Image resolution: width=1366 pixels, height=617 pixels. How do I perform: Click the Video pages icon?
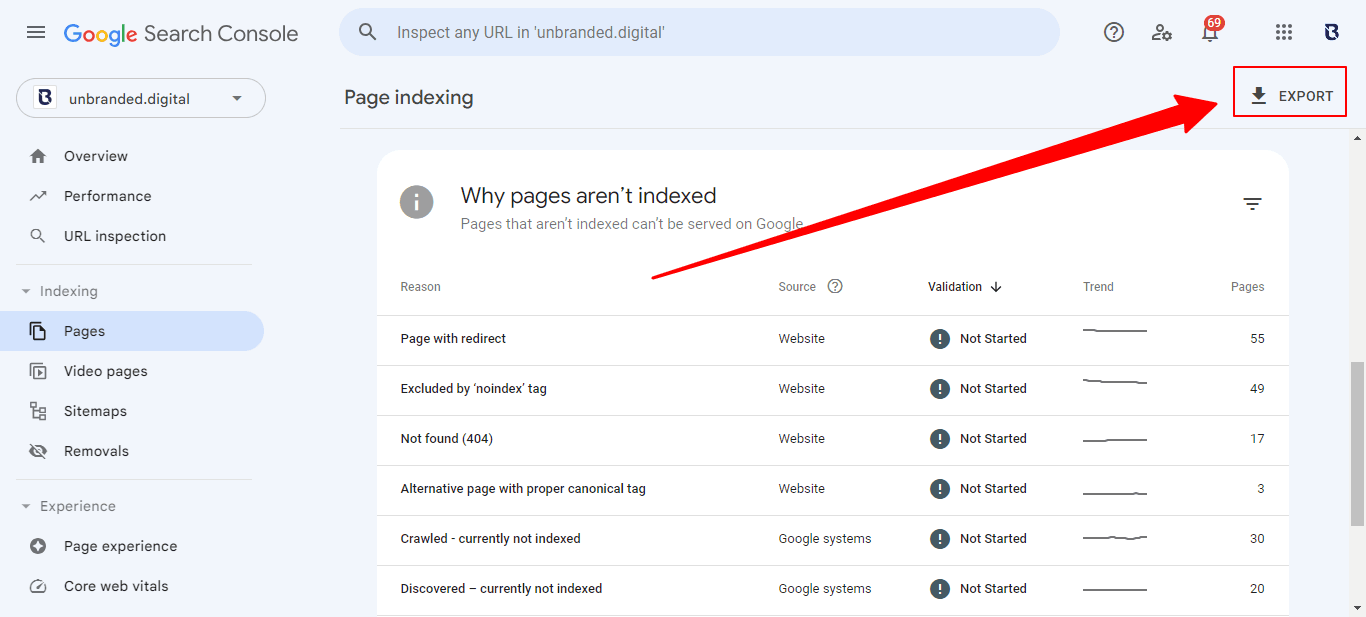38,371
